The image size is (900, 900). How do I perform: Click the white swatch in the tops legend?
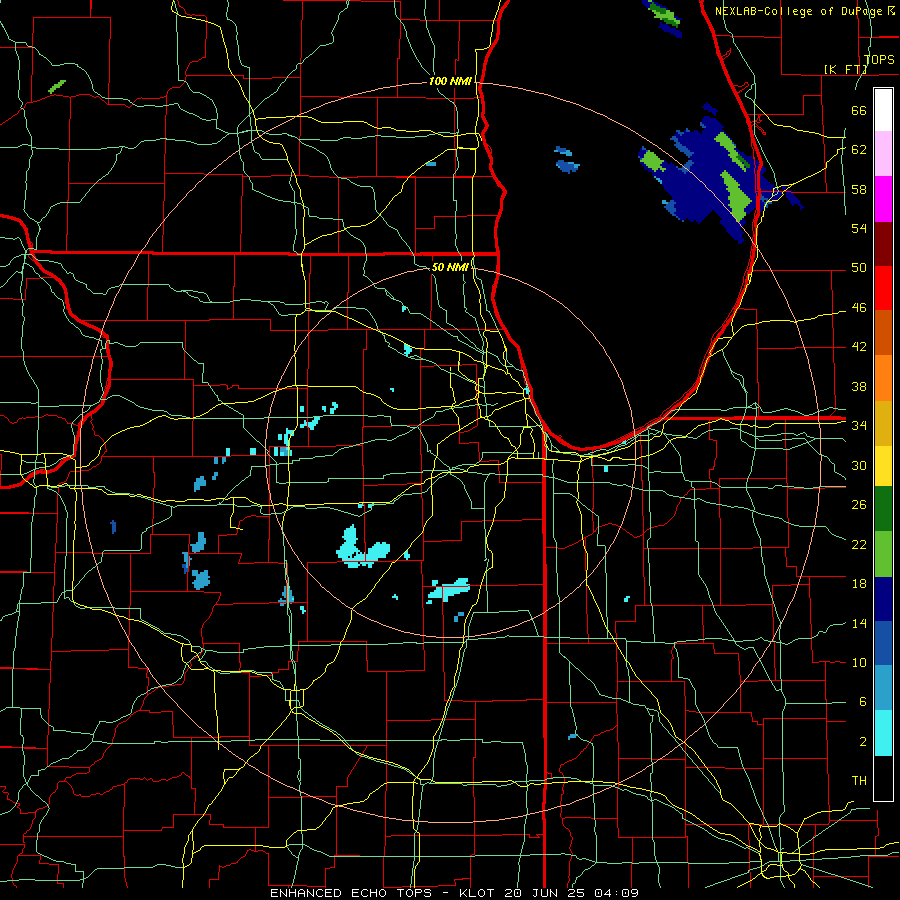click(x=883, y=110)
